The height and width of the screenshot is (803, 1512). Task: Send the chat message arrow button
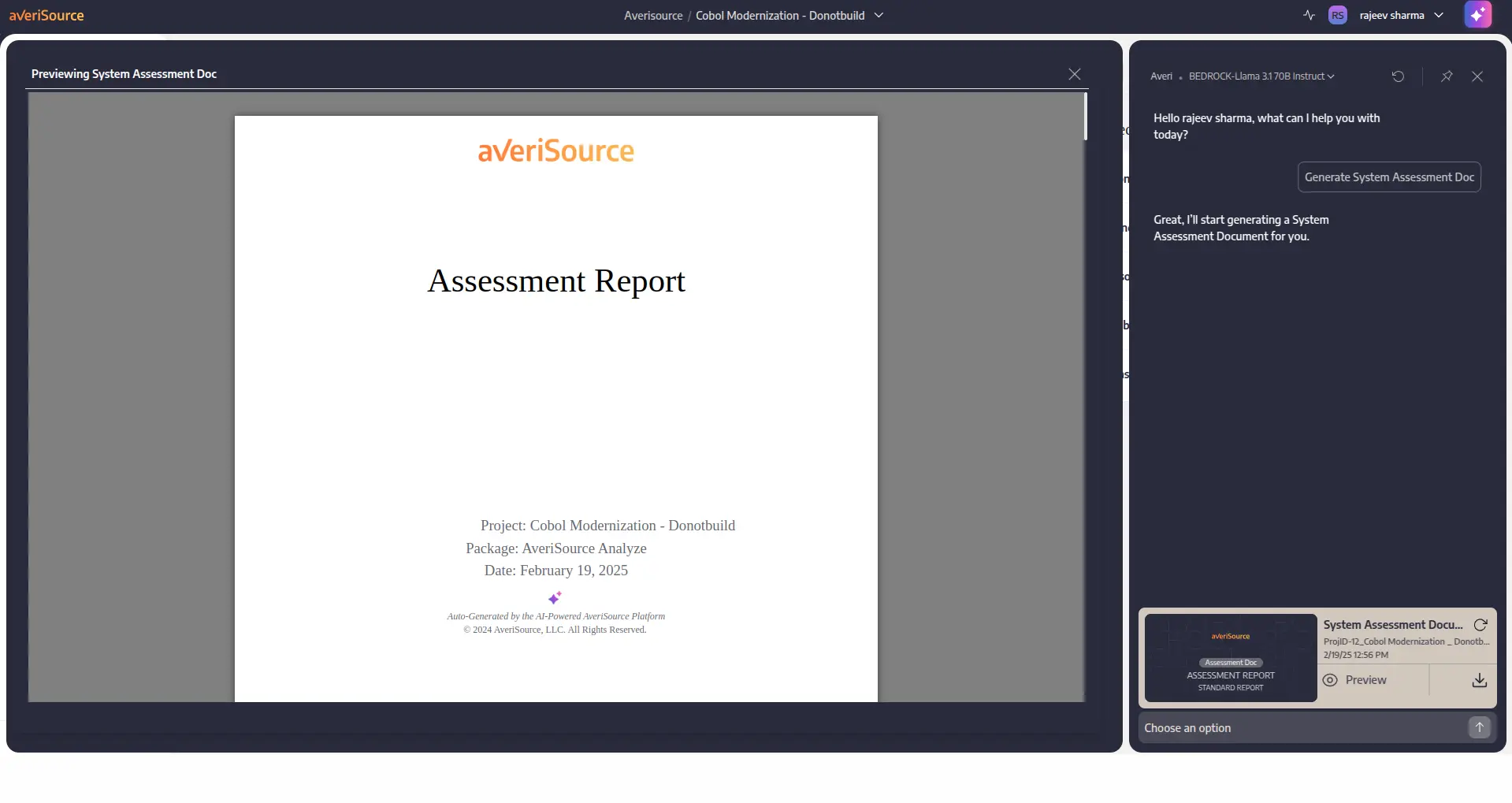(1480, 727)
